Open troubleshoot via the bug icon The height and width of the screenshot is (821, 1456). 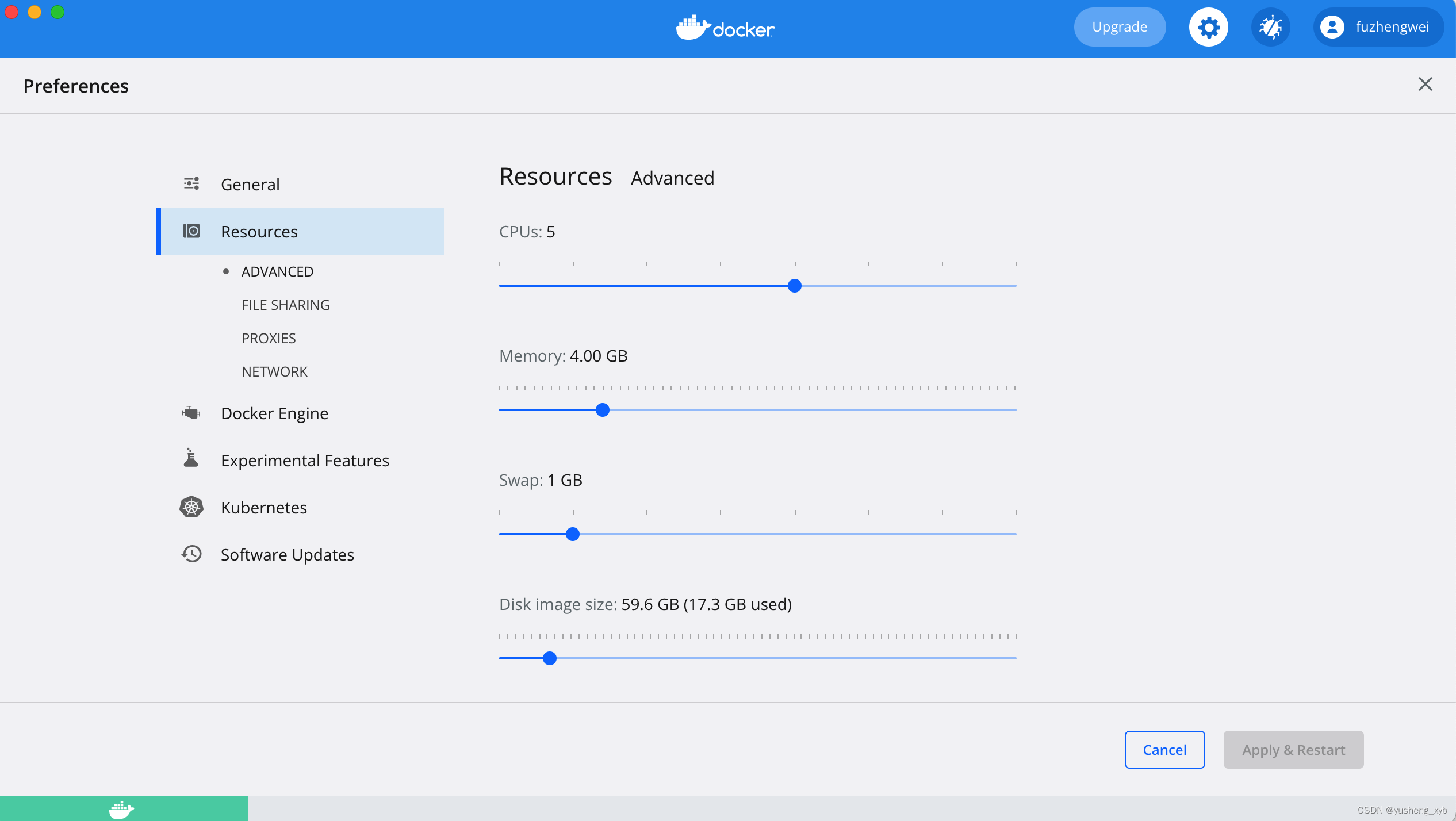coord(1270,27)
